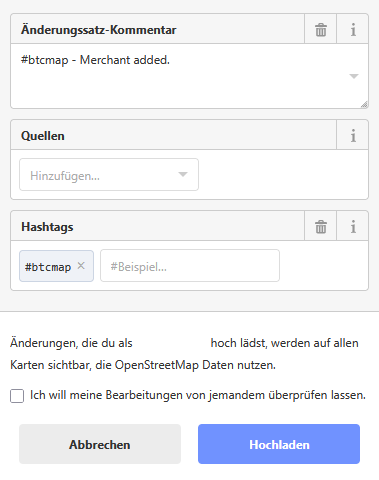
Task: Click the Hochladen button
Action: tap(279, 444)
